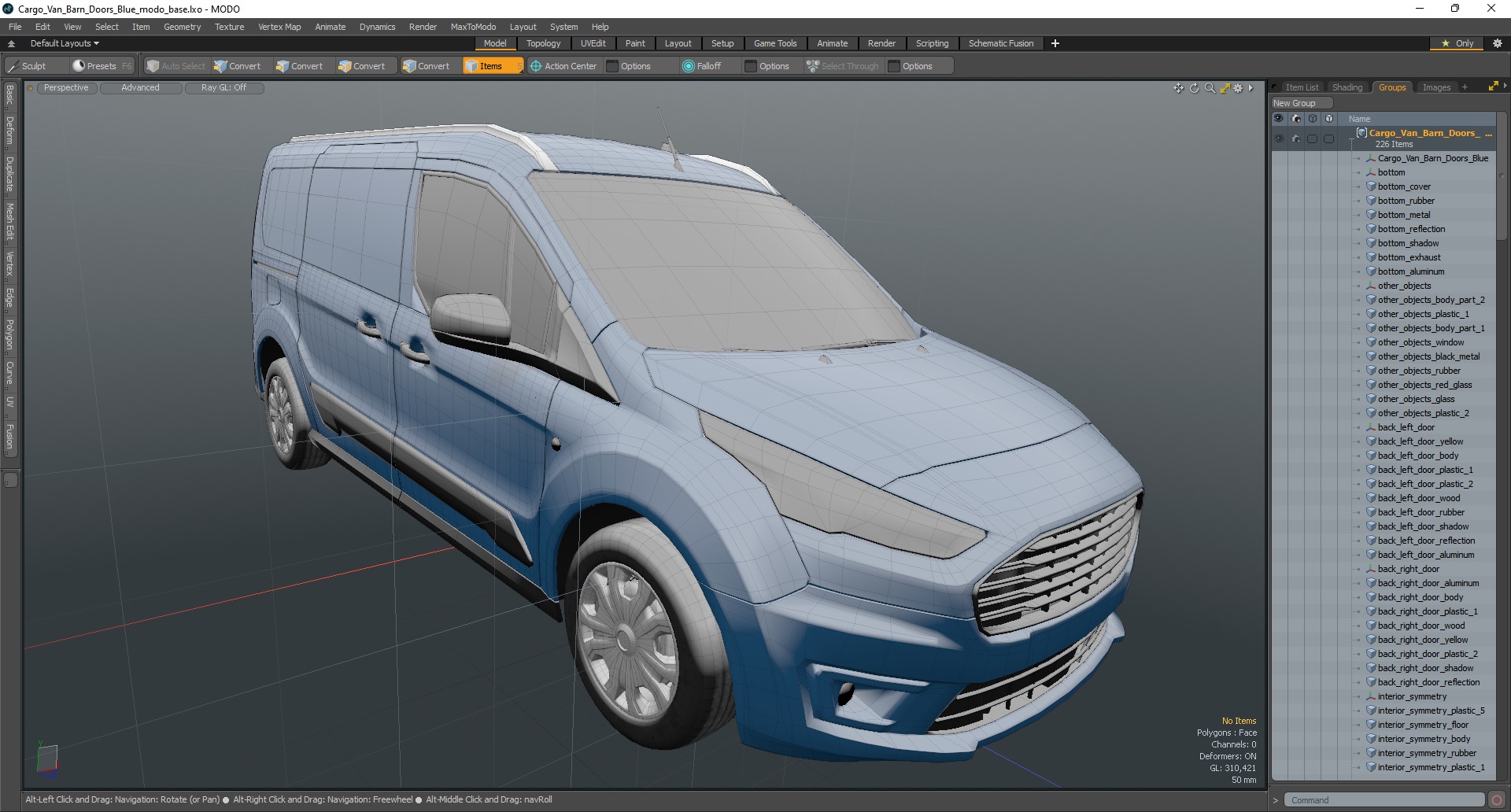Open the MaxToModo menu
The height and width of the screenshot is (812, 1511).
point(473,27)
